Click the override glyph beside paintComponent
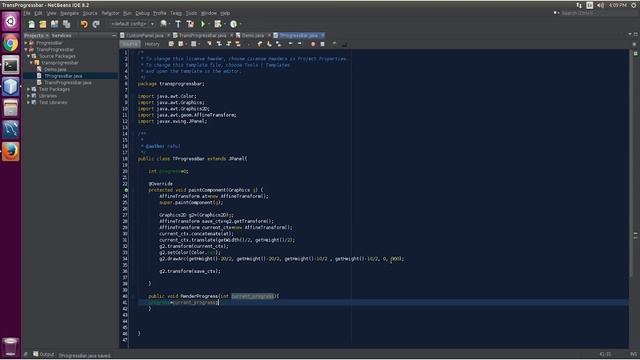This screenshot has height=360, width=640. pos(126,190)
